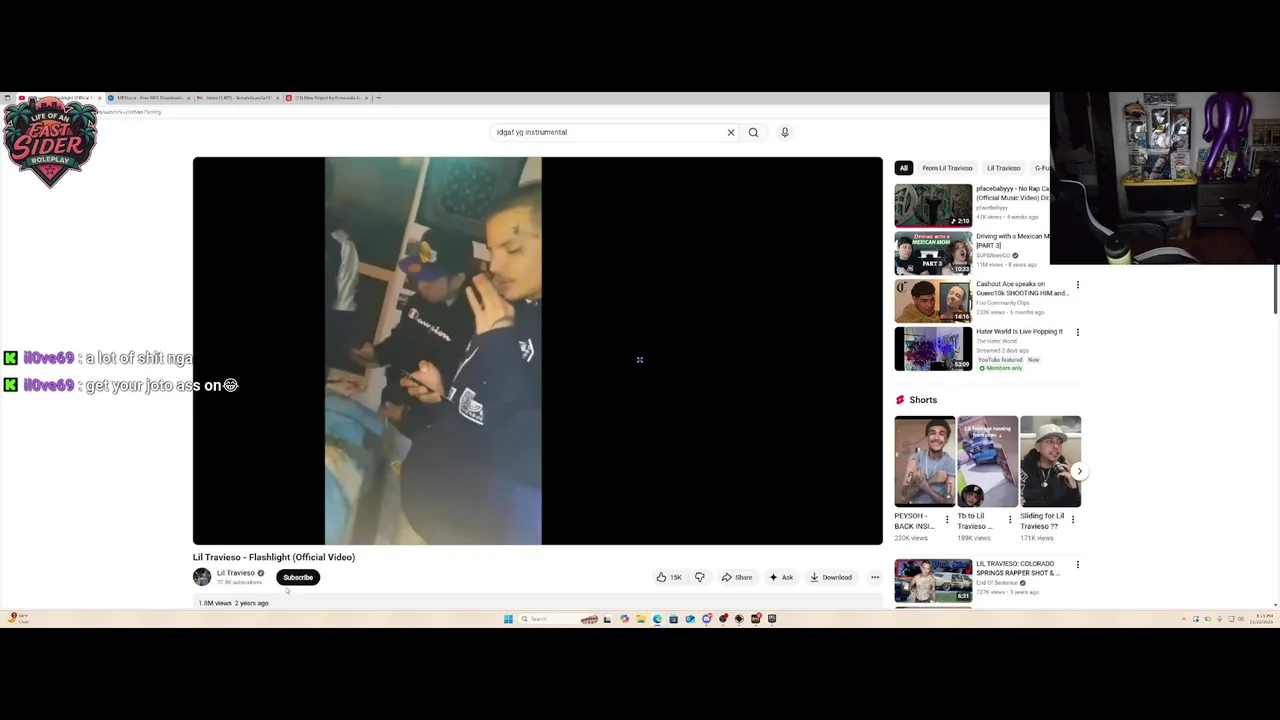1280x720 pixels.
Task: Like the Flashlight video (15K thumbs up)
Action: click(x=668, y=577)
